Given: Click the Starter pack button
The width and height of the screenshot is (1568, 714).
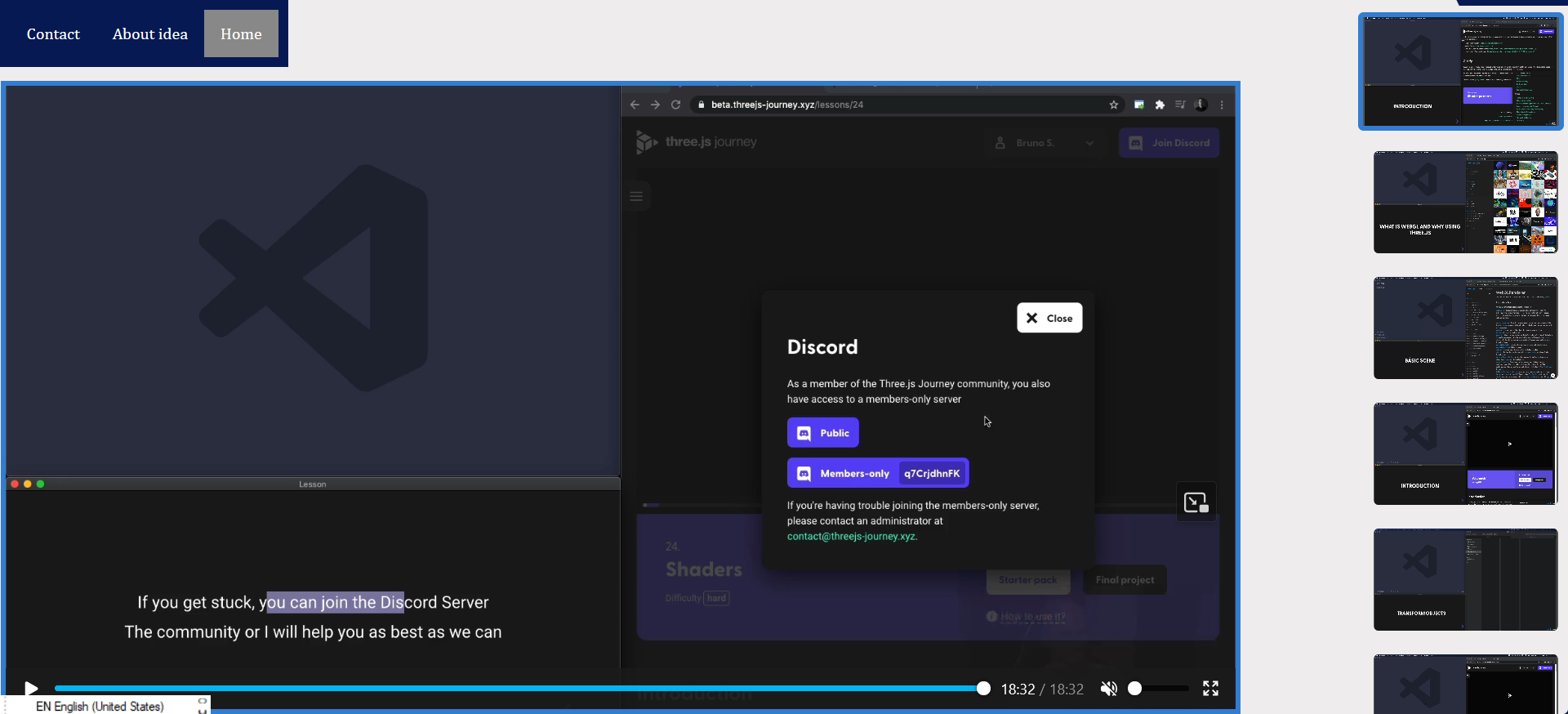Looking at the screenshot, I should click(1028, 580).
